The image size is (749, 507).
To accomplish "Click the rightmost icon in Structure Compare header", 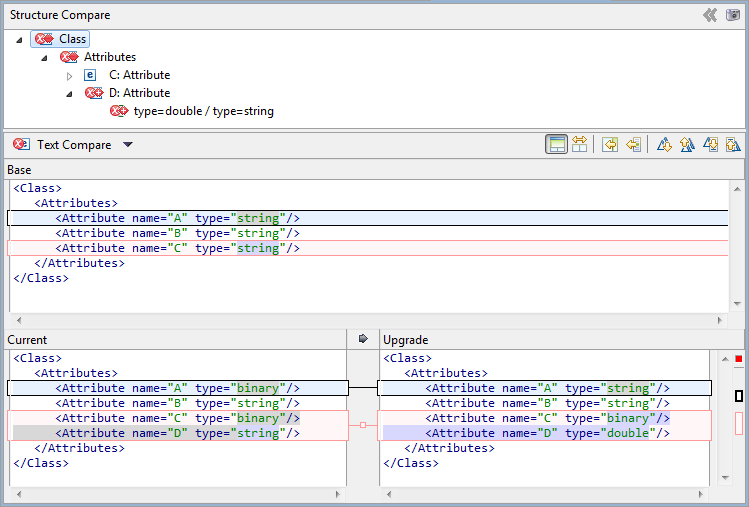I will click(x=733, y=15).
